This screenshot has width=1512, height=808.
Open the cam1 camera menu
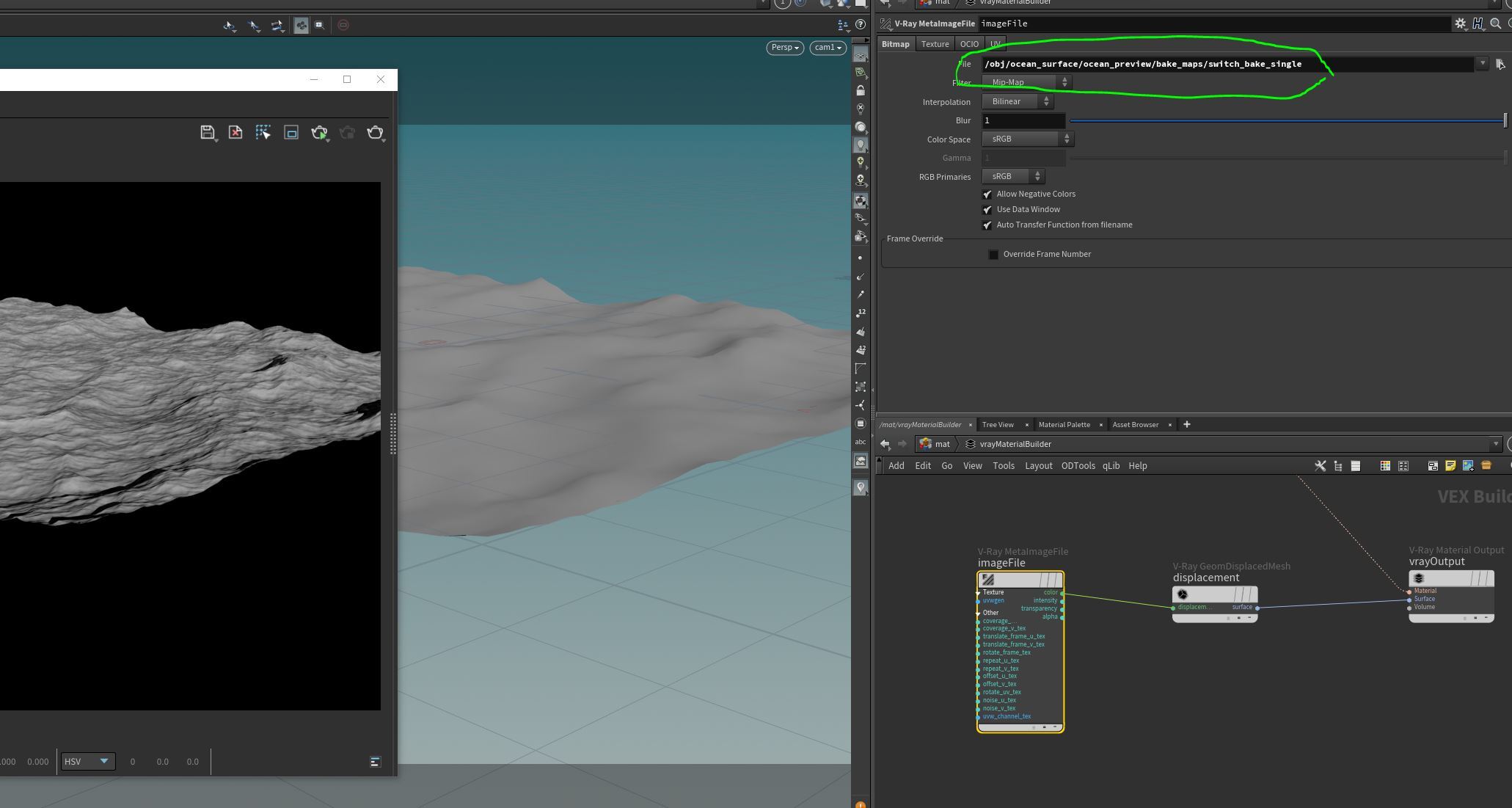[828, 48]
